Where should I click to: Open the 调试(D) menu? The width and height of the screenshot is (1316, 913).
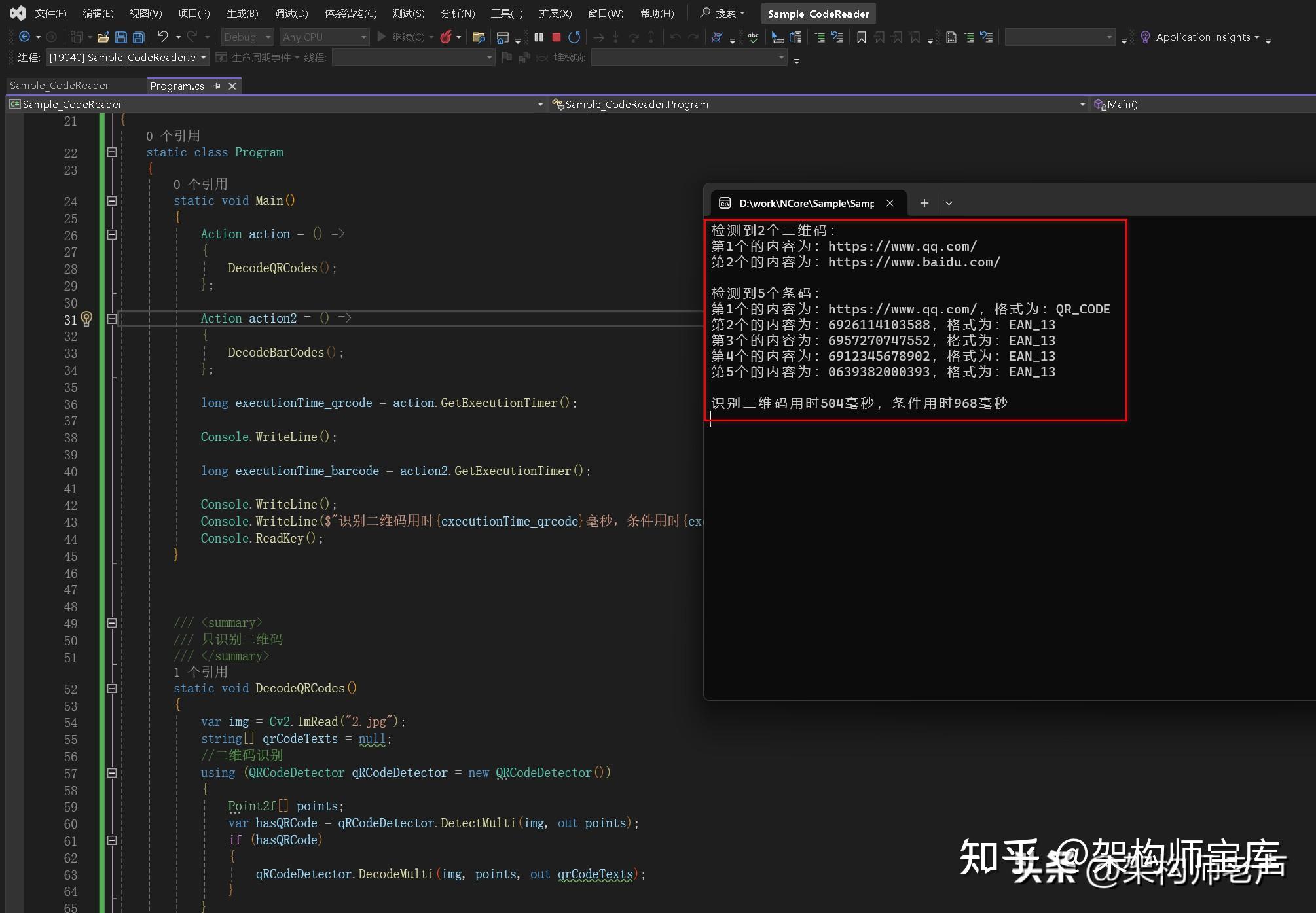(x=291, y=13)
